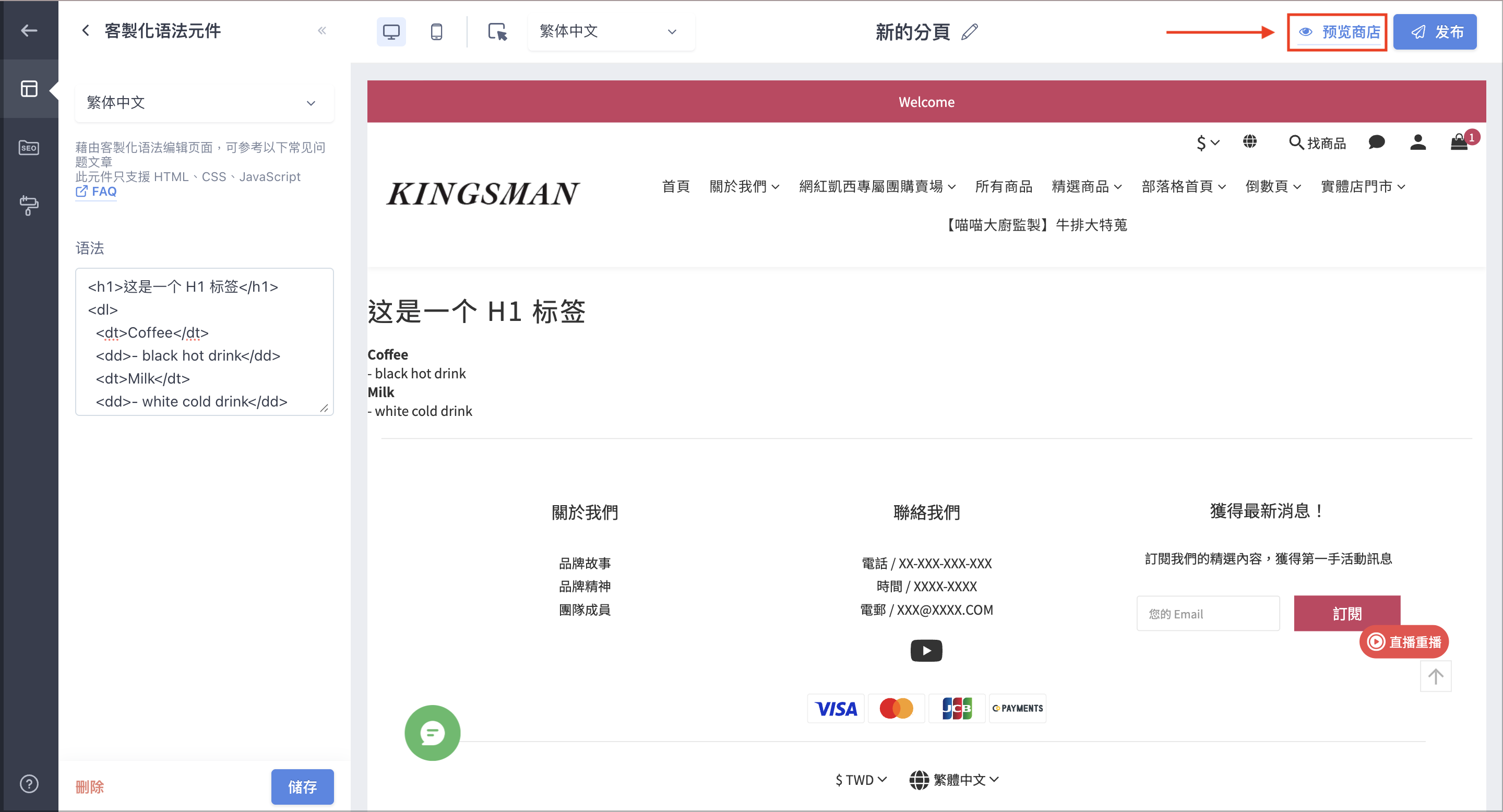Expand the 倒數頁 nav menu
1503x812 pixels.
point(1273,187)
